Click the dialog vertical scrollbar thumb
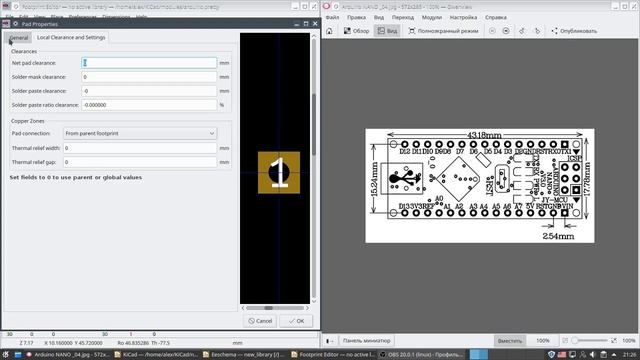640x360 pixels. (x=314, y=124)
